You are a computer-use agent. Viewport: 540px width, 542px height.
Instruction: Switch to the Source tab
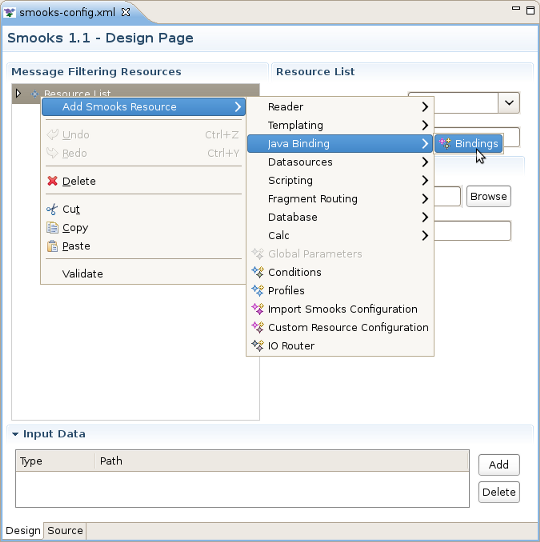(65, 531)
